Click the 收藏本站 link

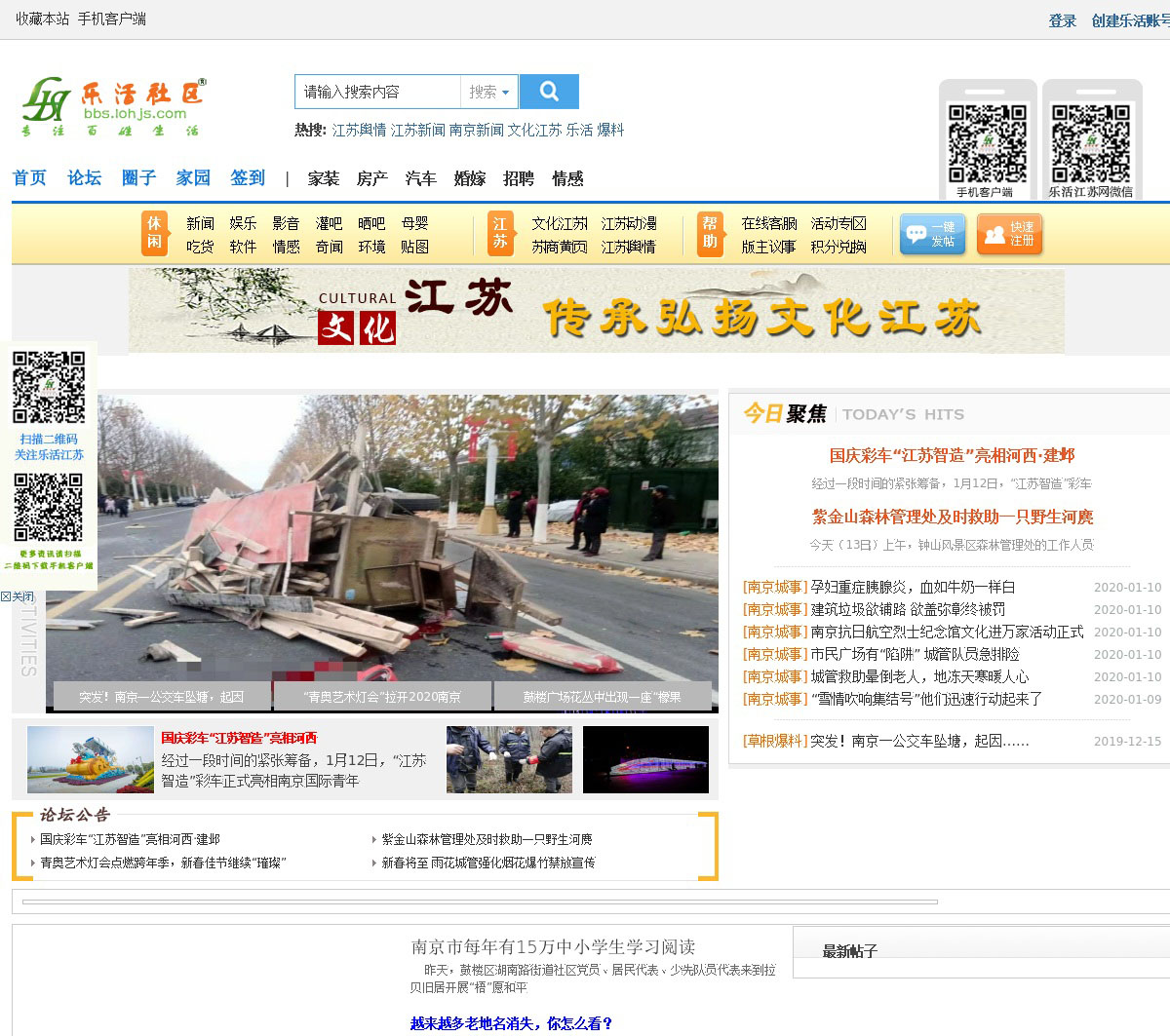coord(42,19)
